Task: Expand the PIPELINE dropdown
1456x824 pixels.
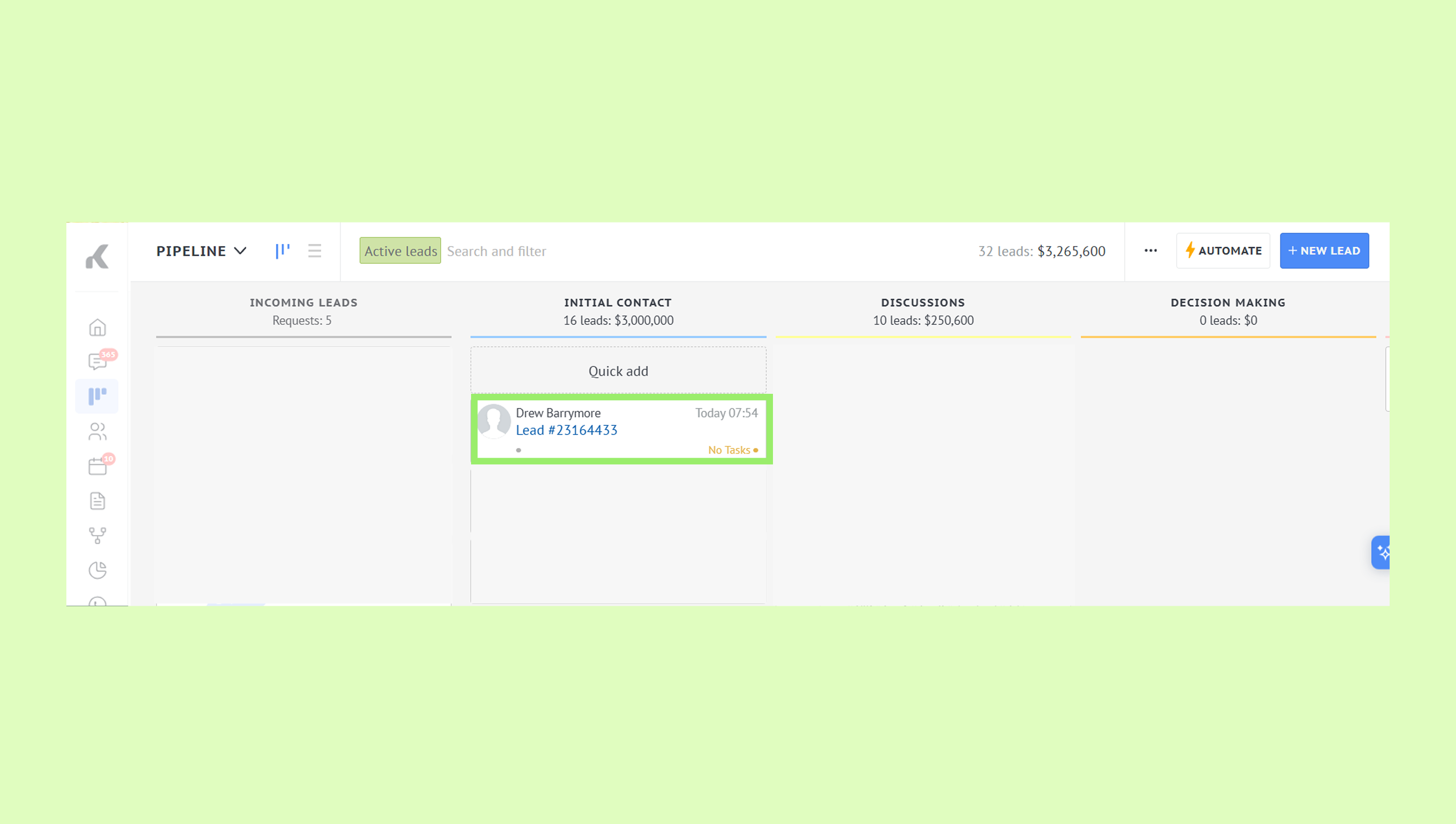Action: [201, 251]
